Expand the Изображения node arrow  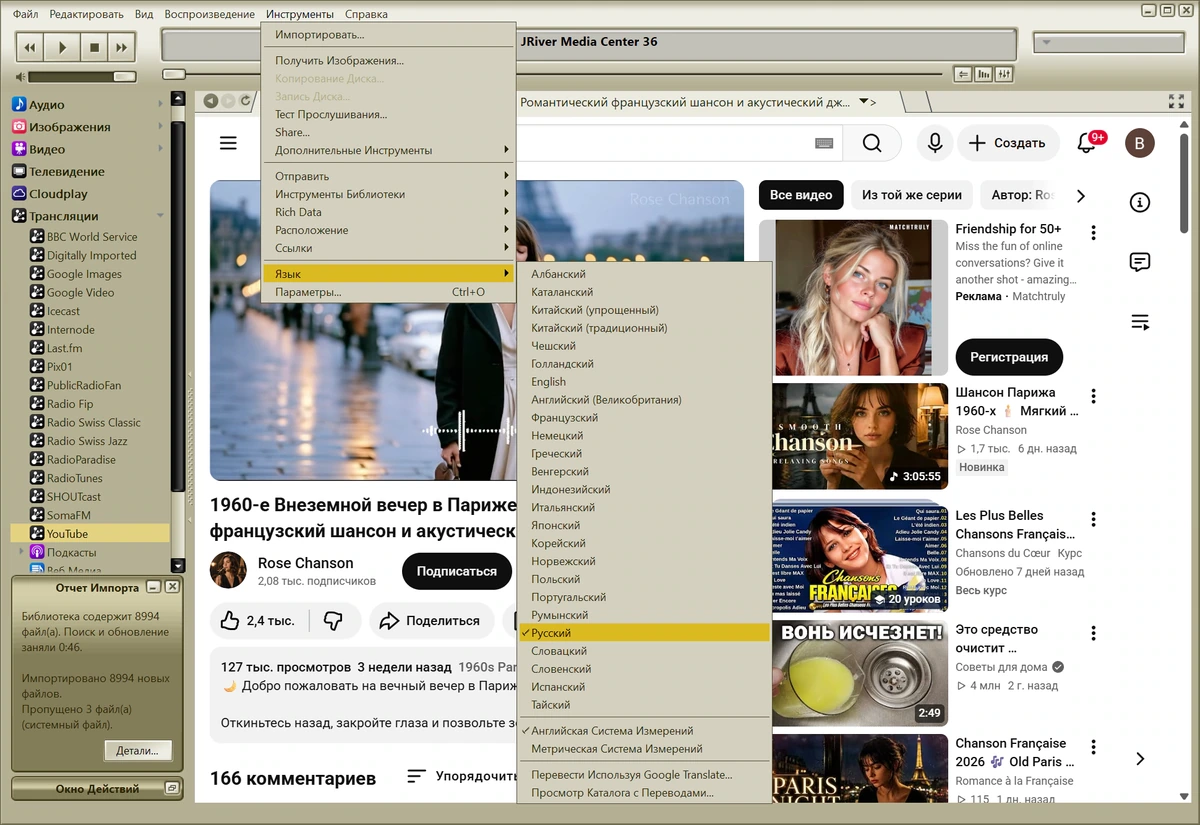160,127
